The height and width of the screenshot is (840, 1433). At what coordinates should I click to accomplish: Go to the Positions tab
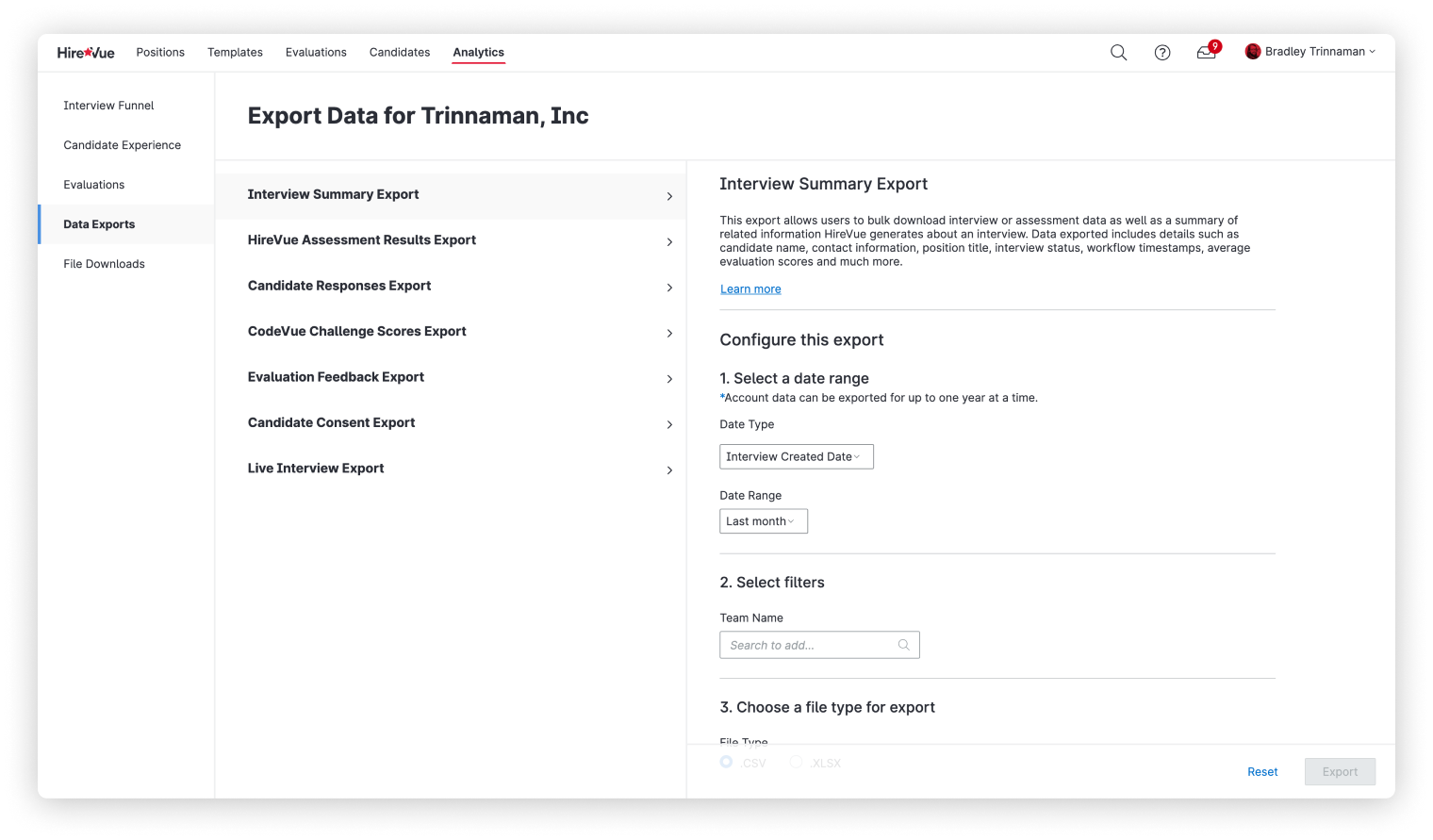pos(160,53)
